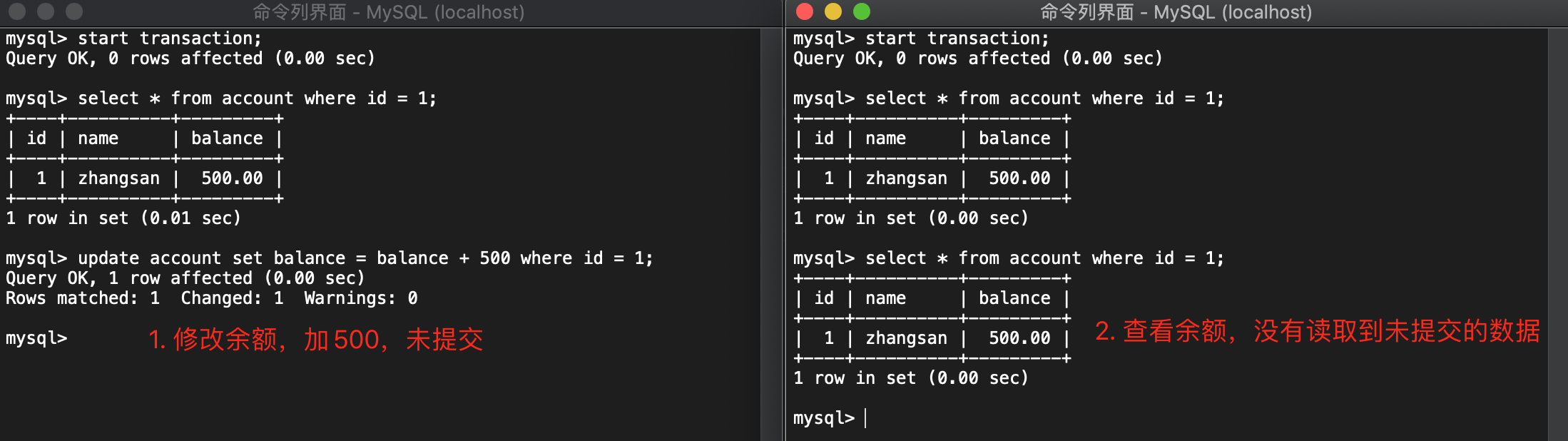Click the active mysql prompt cursor in right terminal
The width and height of the screenshot is (1568, 441).
865,418
